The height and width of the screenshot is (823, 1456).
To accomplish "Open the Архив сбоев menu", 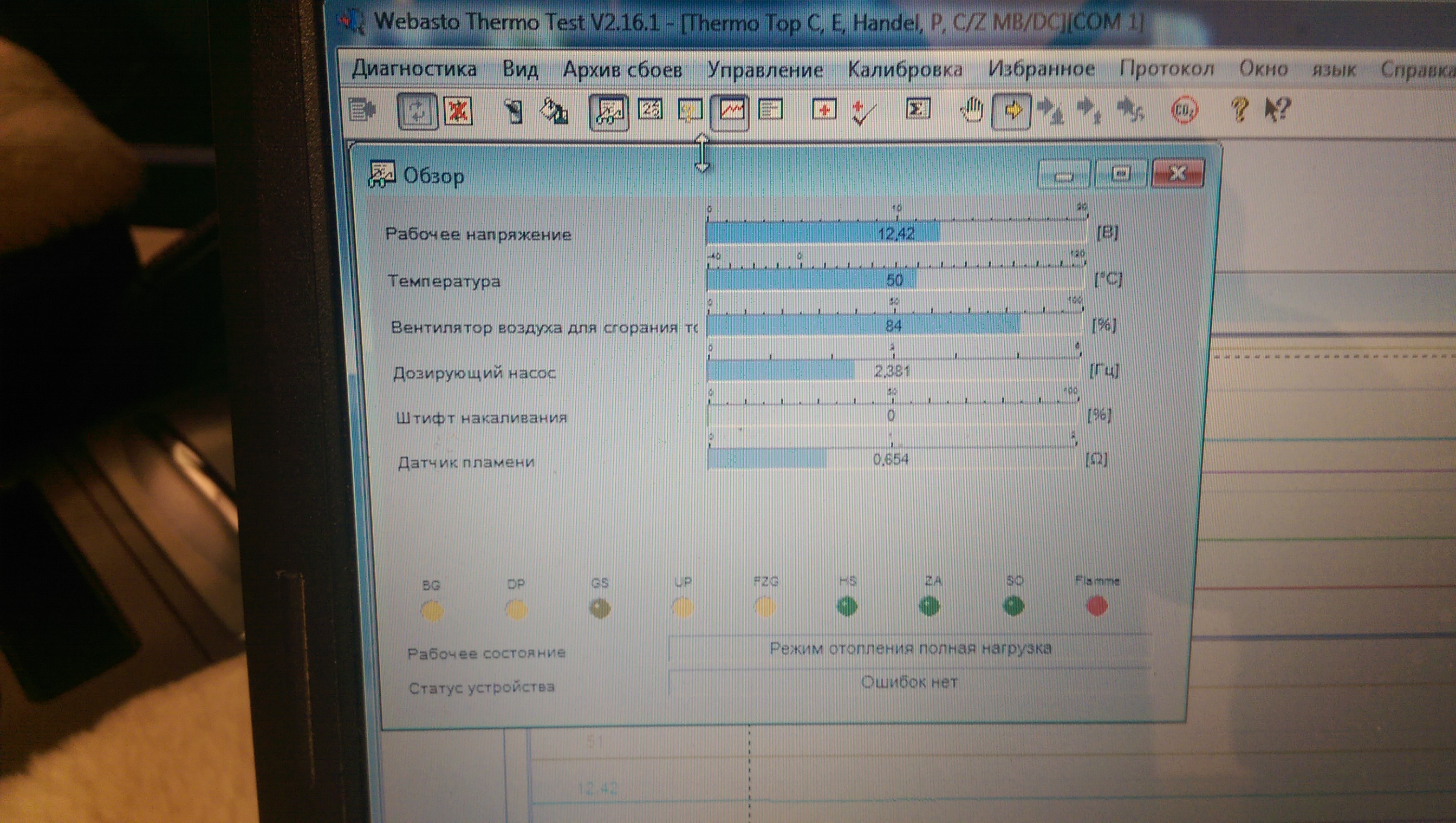I will pyautogui.click(x=622, y=70).
